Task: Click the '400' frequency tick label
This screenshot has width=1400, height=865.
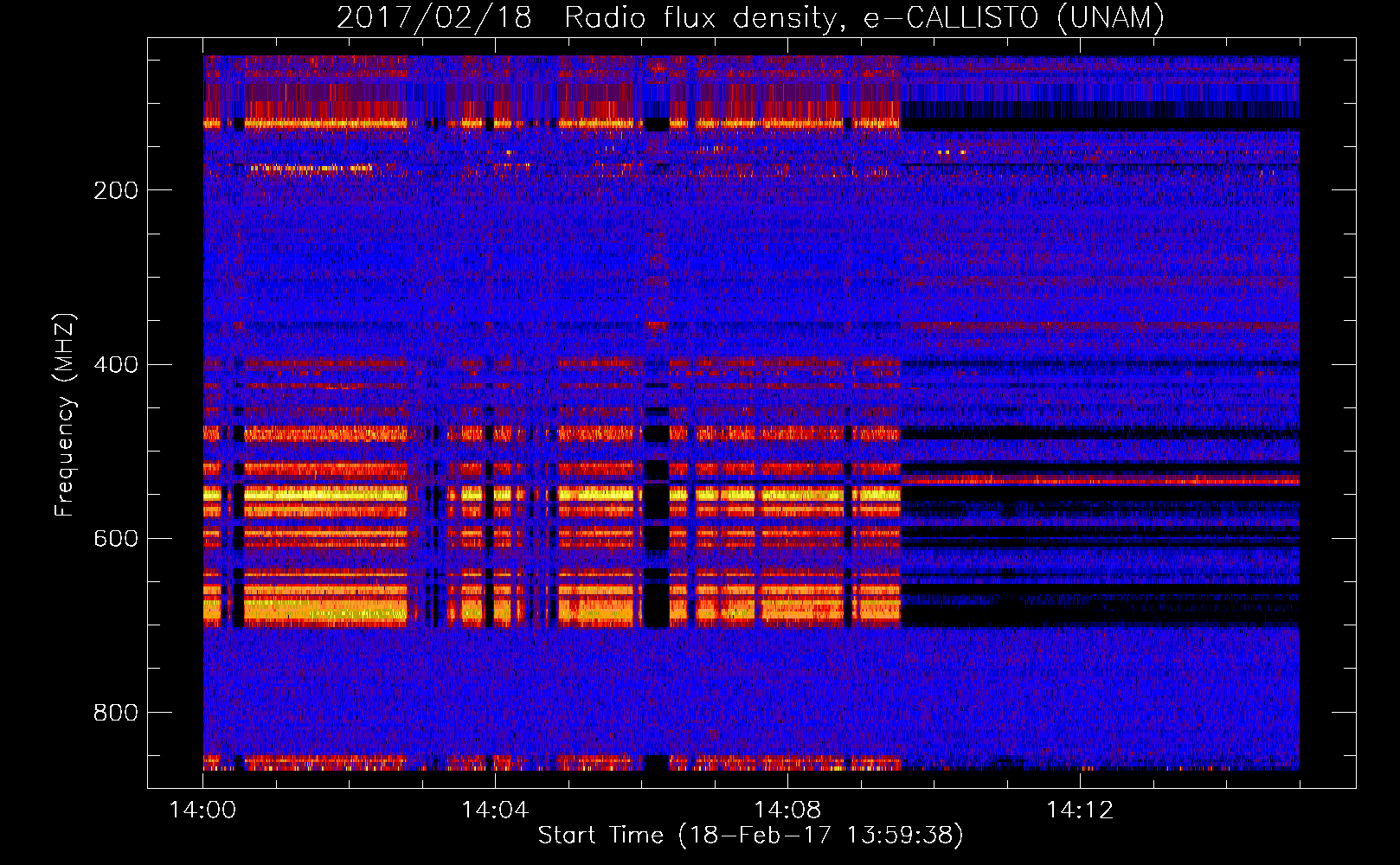Action: pyautogui.click(x=116, y=364)
